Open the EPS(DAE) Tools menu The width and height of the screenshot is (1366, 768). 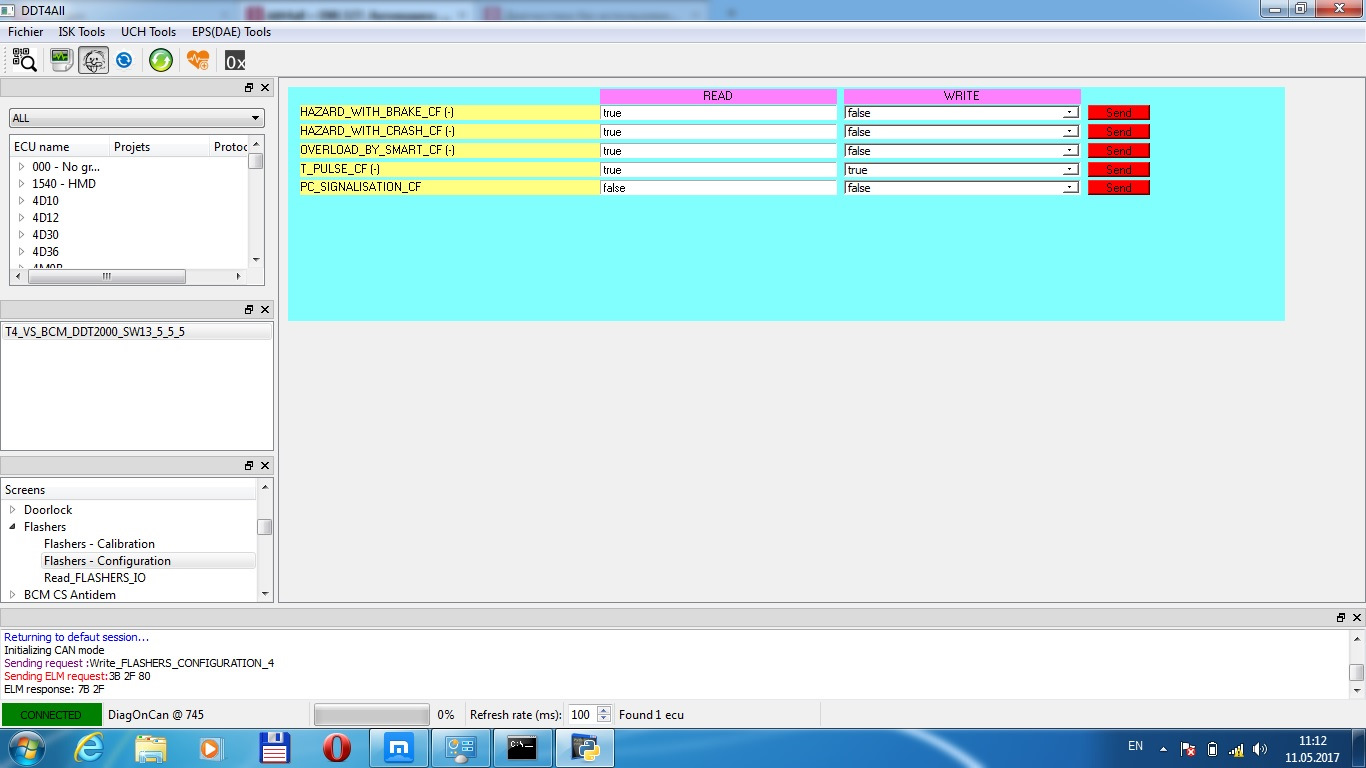coord(231,32)
